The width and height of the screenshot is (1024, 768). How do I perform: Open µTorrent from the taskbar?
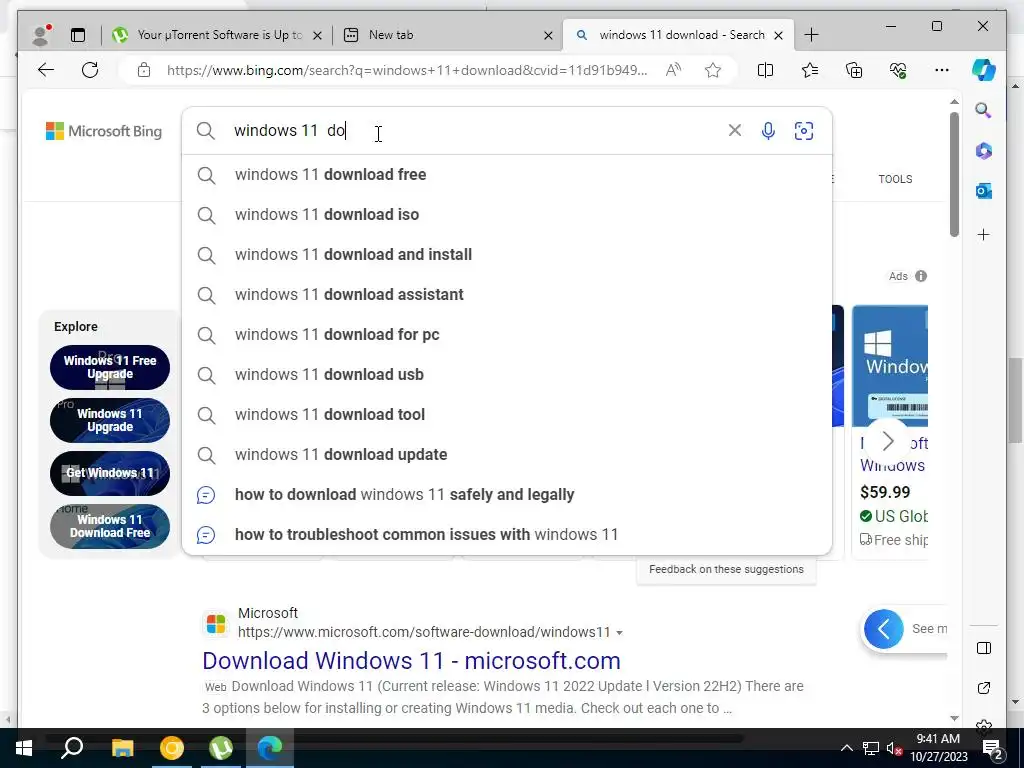tap(221, 748)
